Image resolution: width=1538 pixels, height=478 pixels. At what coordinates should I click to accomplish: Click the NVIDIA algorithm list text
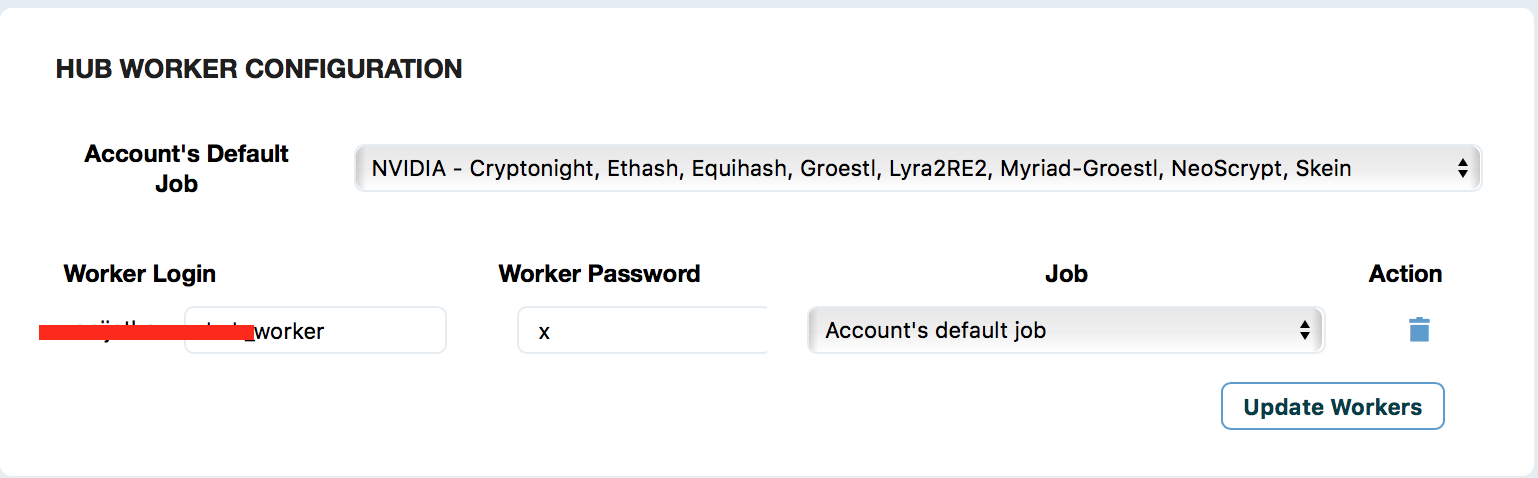click(x=861, y=169)
